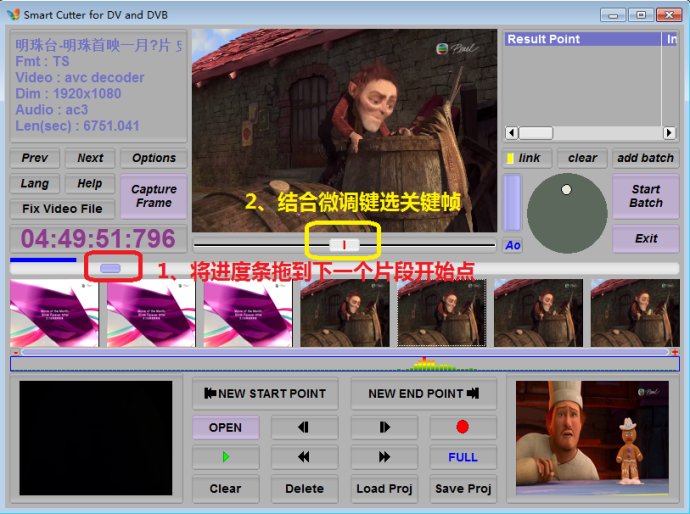Image resolution: width=690 pixels, height=514 pixels.
Task: Click the Load Proj button
Action: point(384,488)
